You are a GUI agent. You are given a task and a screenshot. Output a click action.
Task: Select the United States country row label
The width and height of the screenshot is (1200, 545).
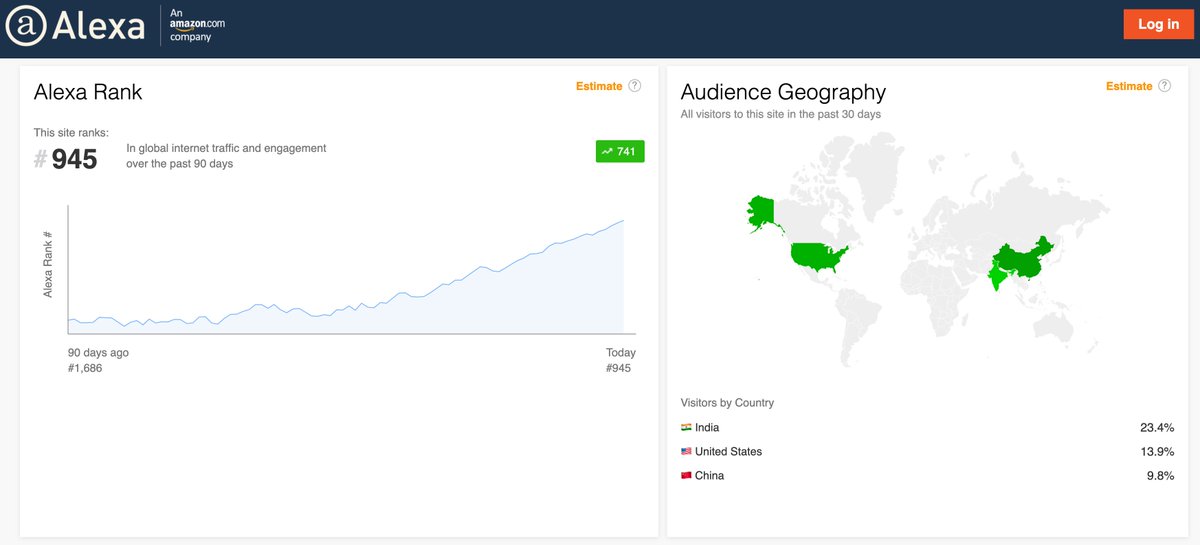pos(728,452)
